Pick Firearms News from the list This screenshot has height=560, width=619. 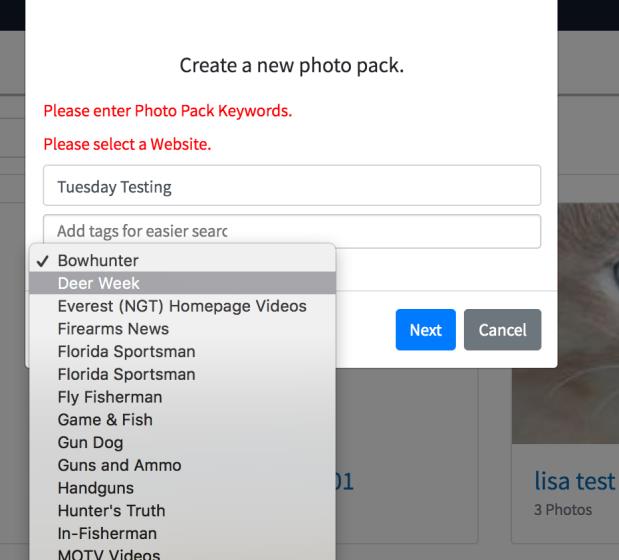click(x=182, y=329)
